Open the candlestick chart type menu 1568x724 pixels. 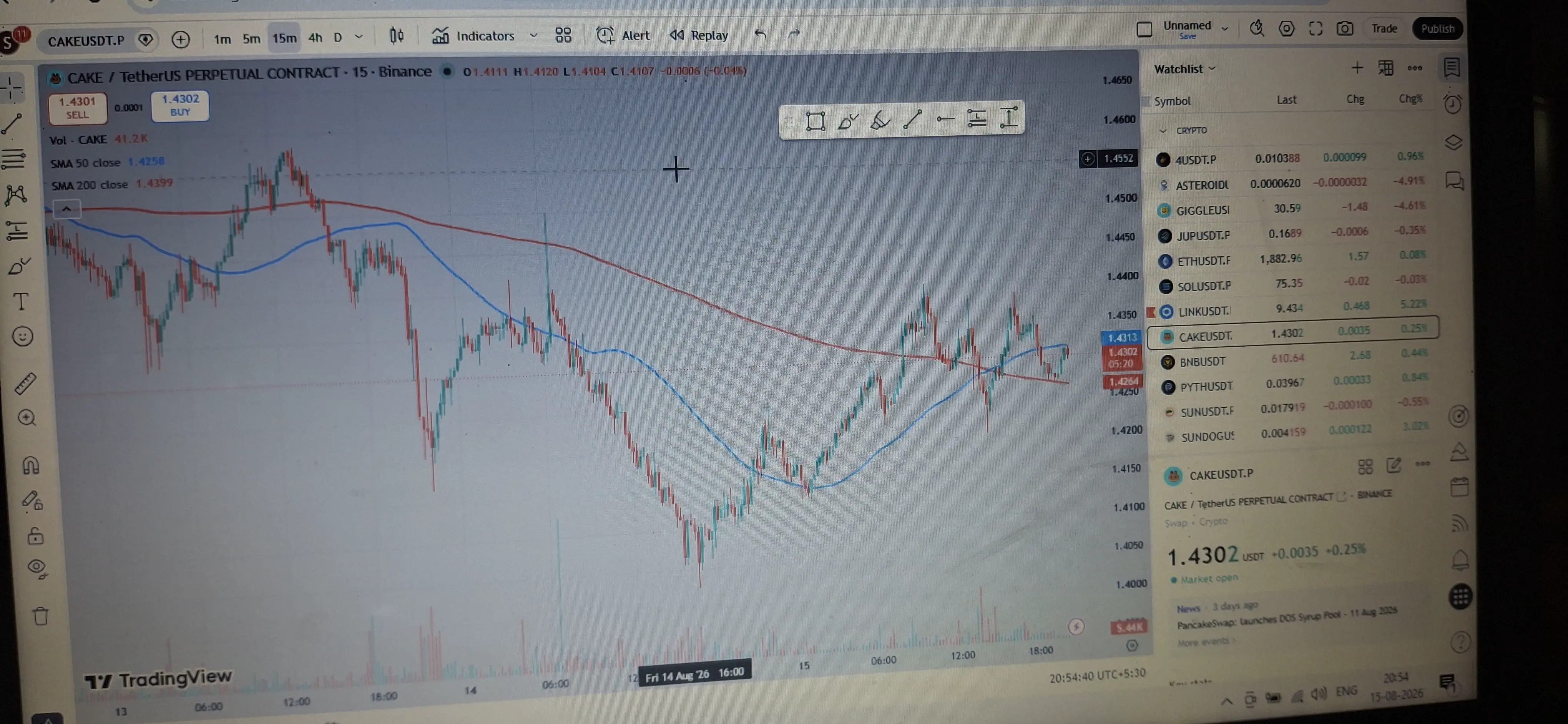pos(397,35)
